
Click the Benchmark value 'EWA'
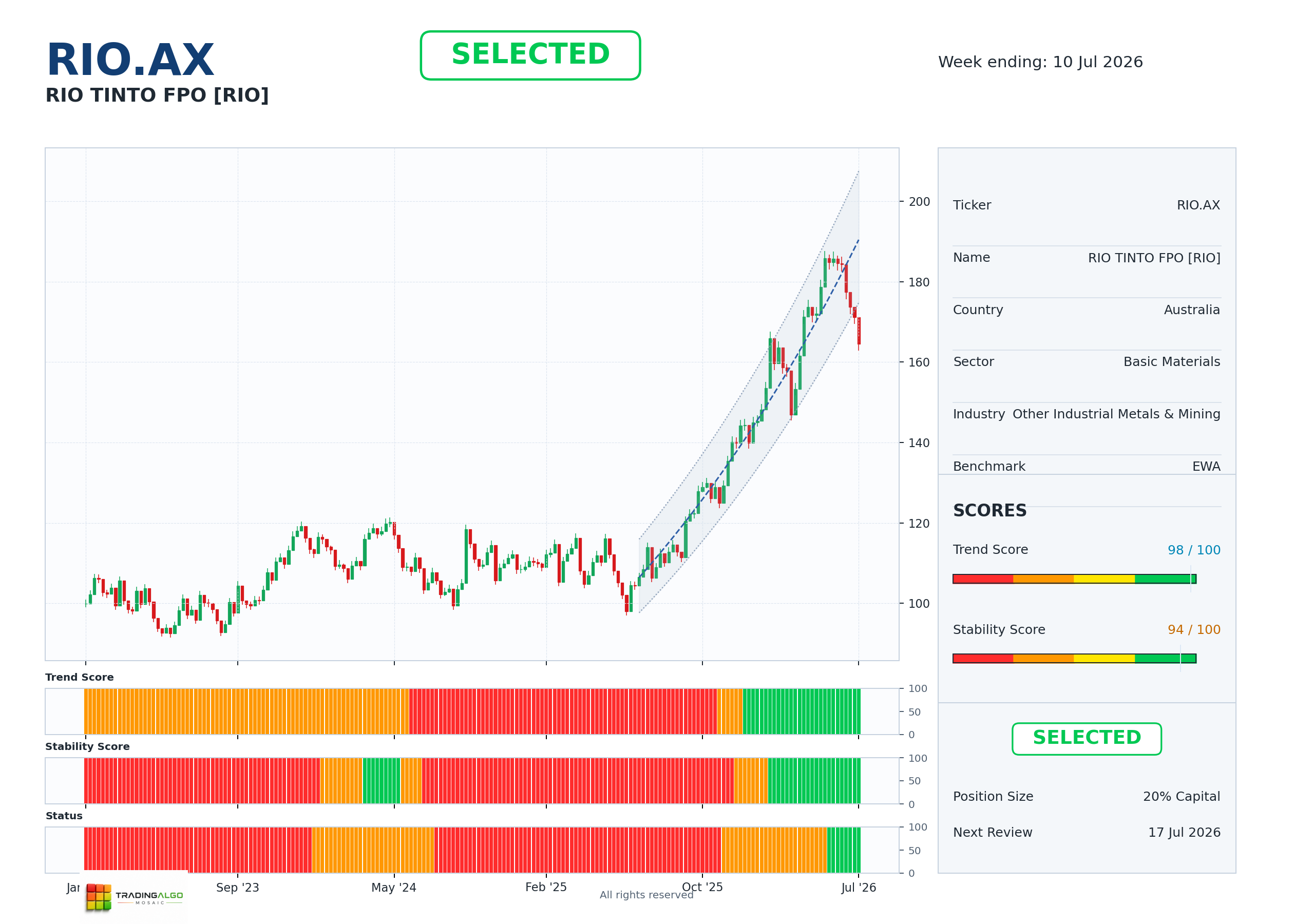point(1206,466)
